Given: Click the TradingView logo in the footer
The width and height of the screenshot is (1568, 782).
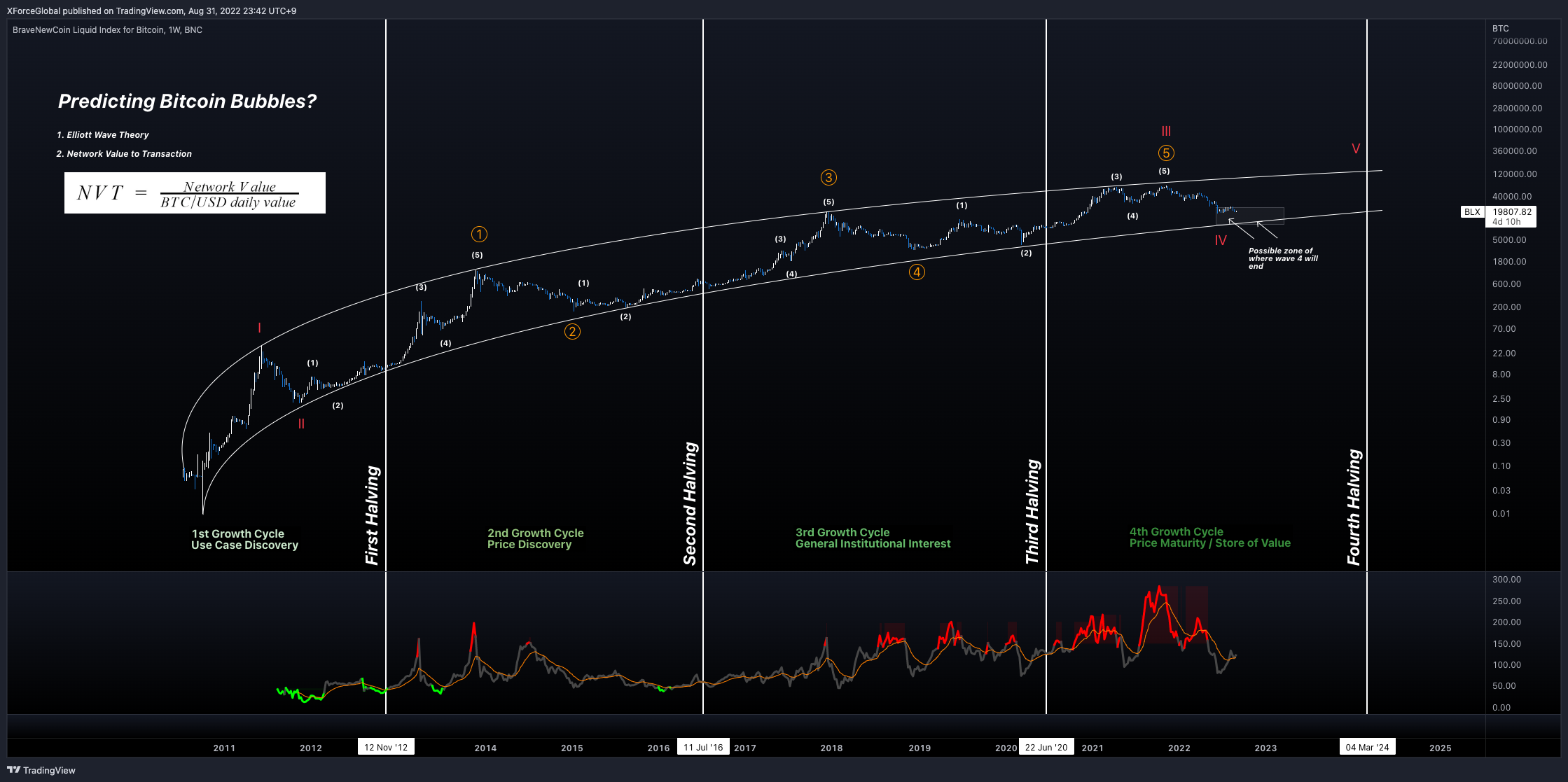Looking at the screenshot, I should point(41,770).
